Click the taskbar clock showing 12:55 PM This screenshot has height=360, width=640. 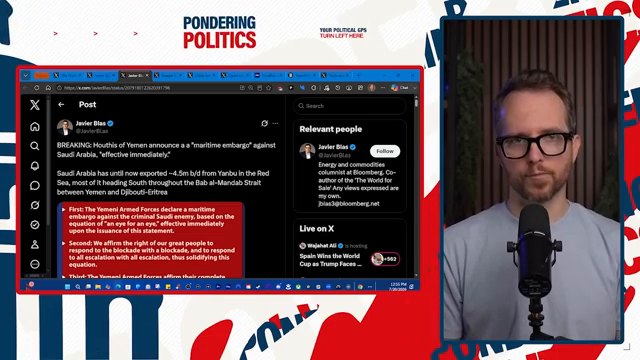point(398,287)
